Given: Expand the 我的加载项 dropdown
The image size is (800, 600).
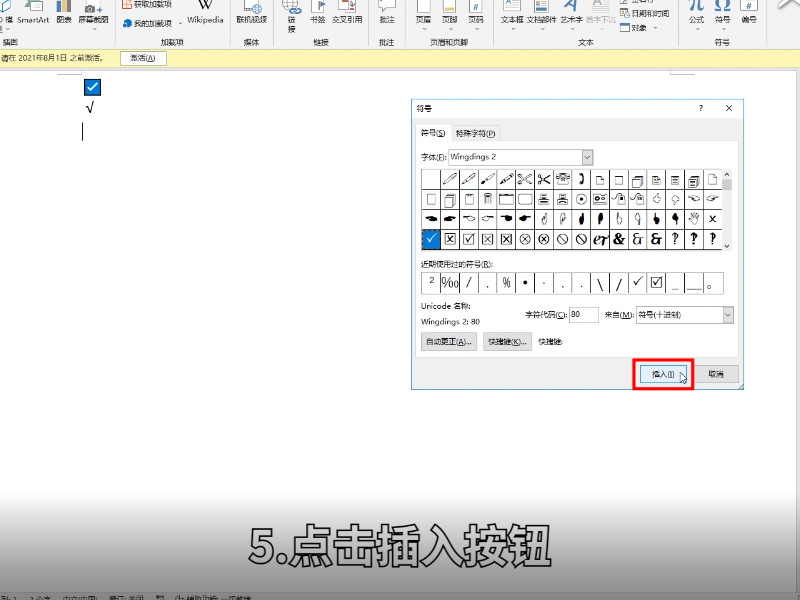Looking at the screenshot, I should pyautogui.click(x=180, y=23).
